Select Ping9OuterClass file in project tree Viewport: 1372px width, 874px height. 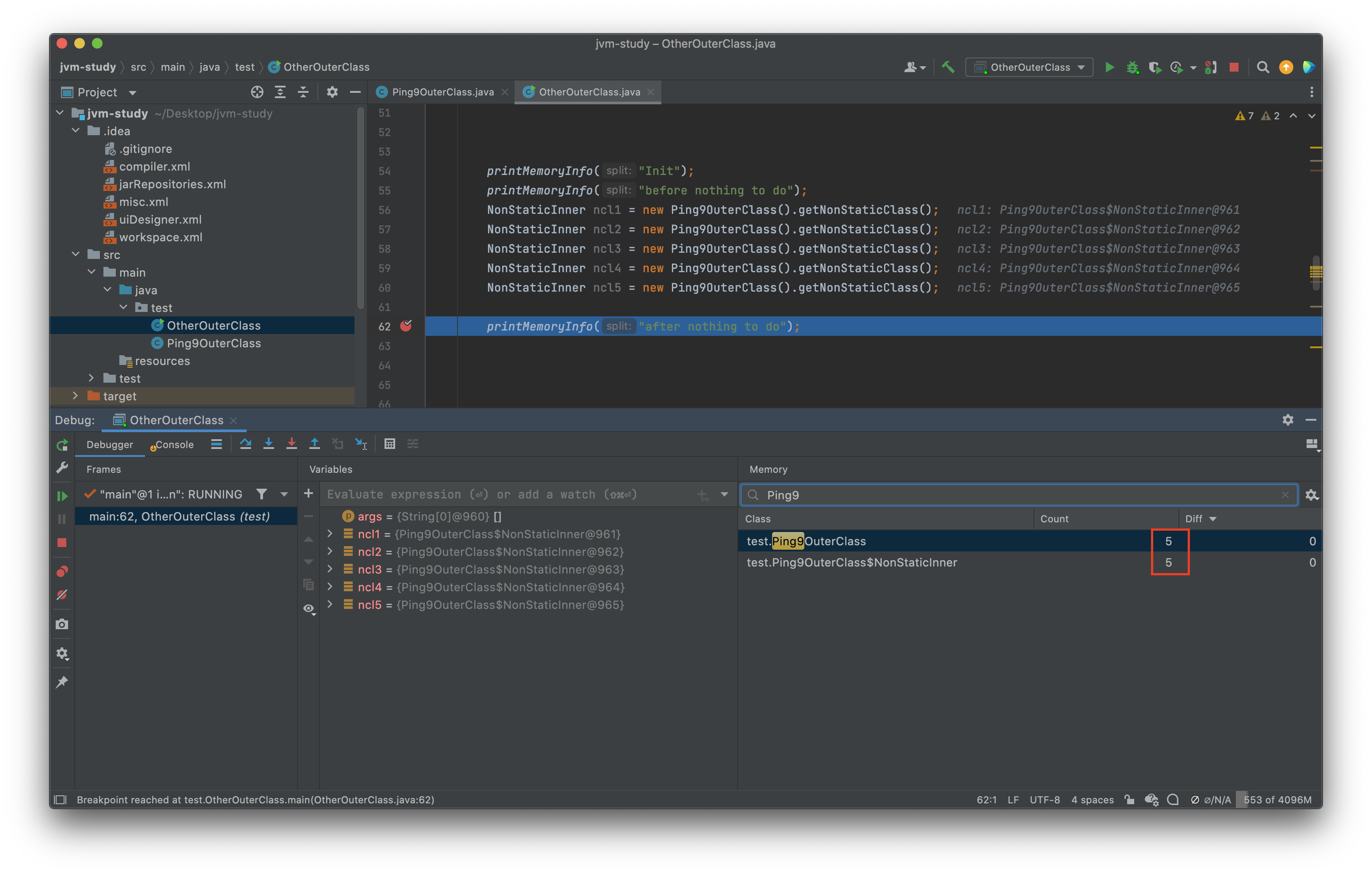[x=213, y=343]
